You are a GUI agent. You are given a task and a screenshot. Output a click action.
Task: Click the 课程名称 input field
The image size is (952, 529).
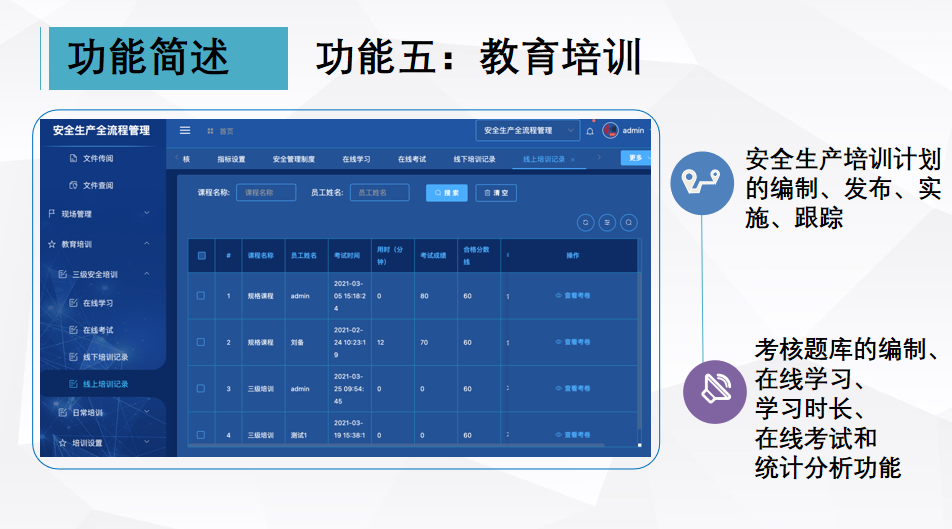[266, 193]
